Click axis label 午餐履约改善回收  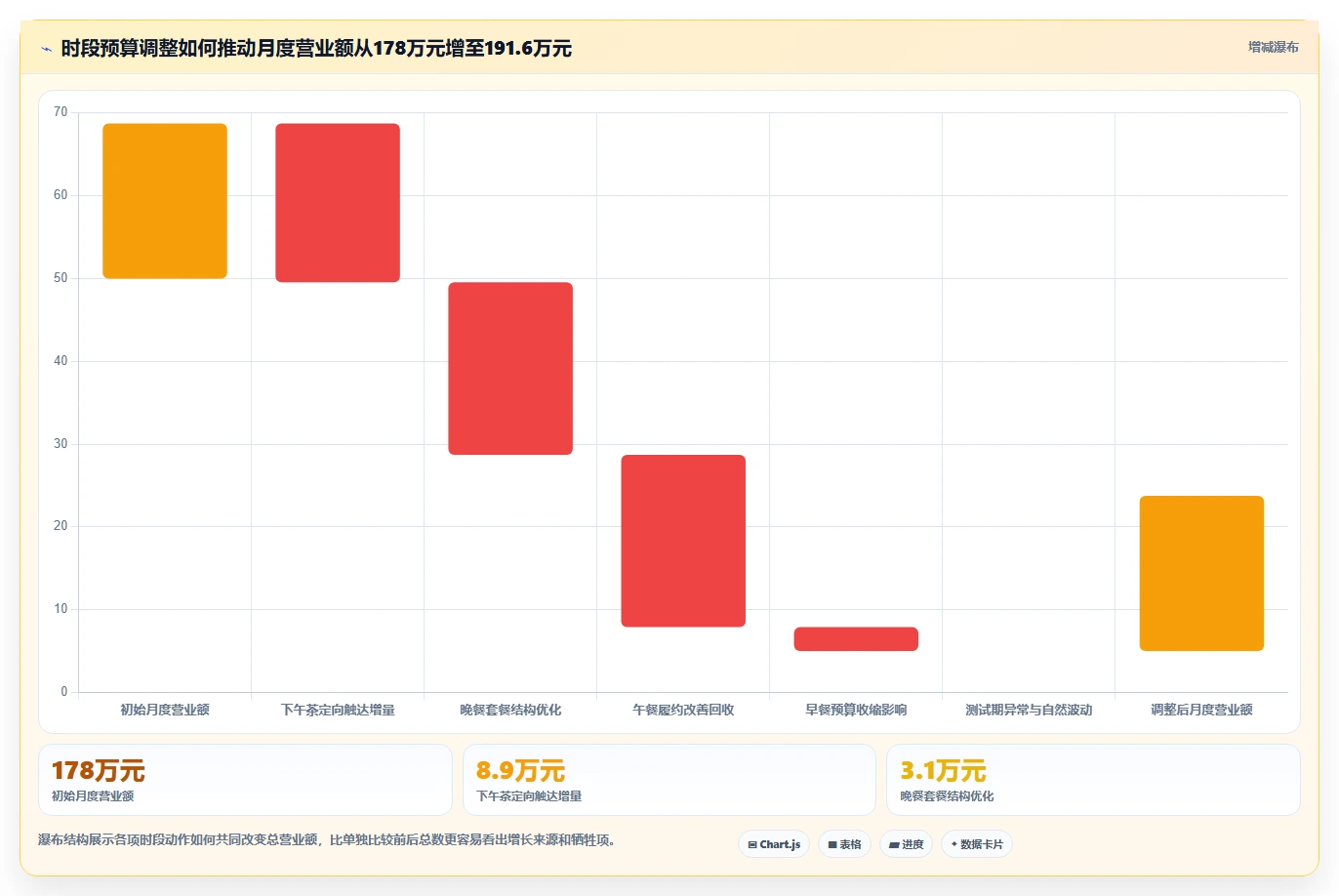tap(683, 710)
